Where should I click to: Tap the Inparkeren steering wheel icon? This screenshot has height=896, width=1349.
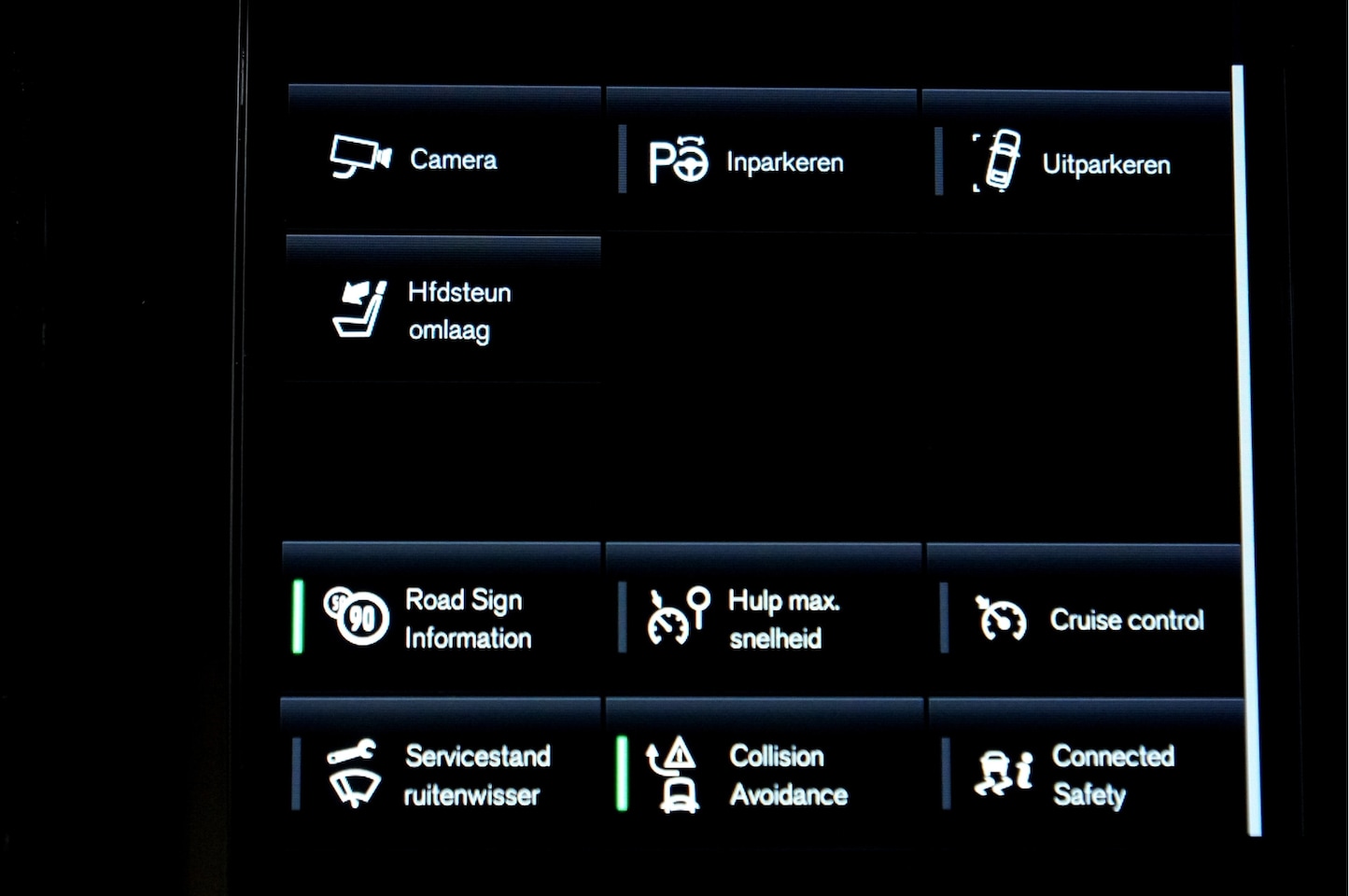(679, 160)
